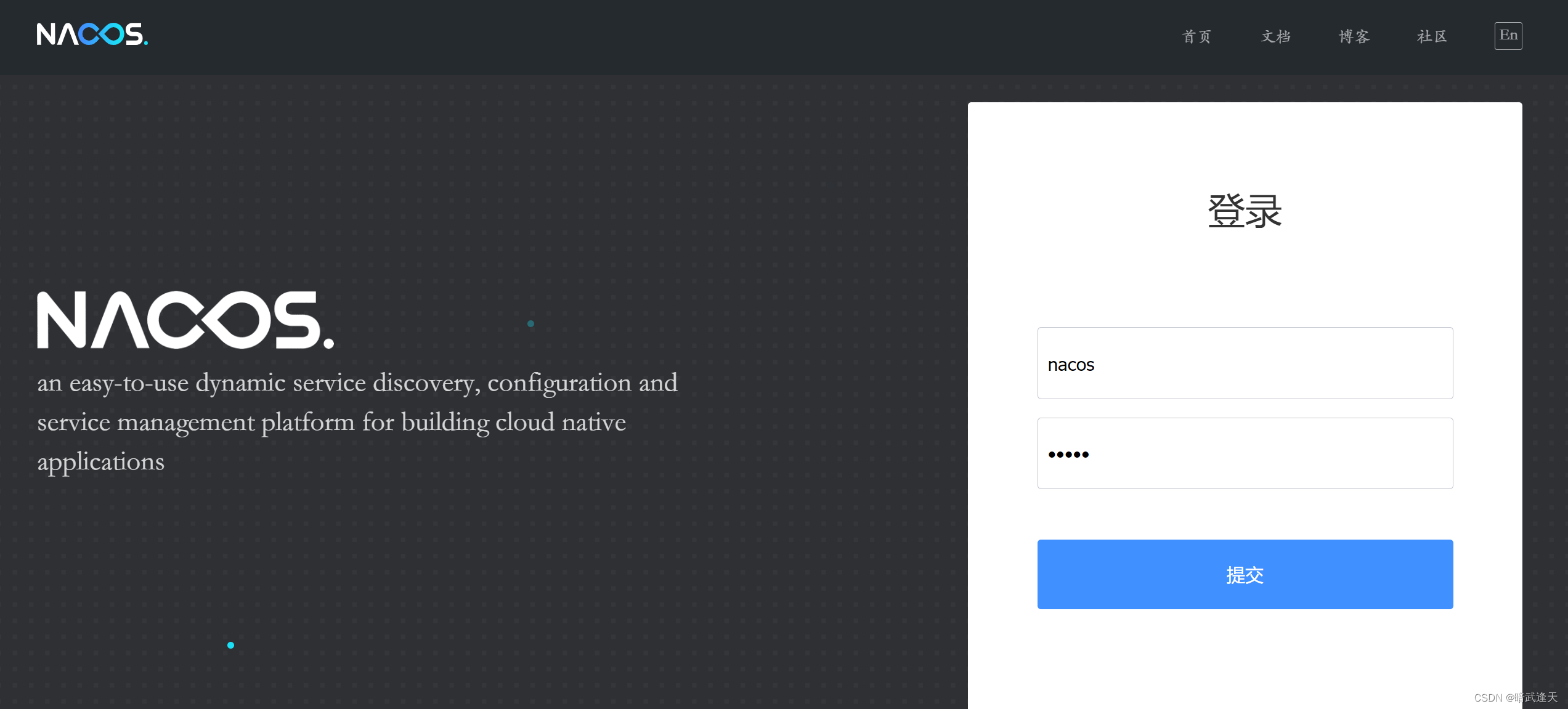Open the 首页 home page link

[1196, 36]
